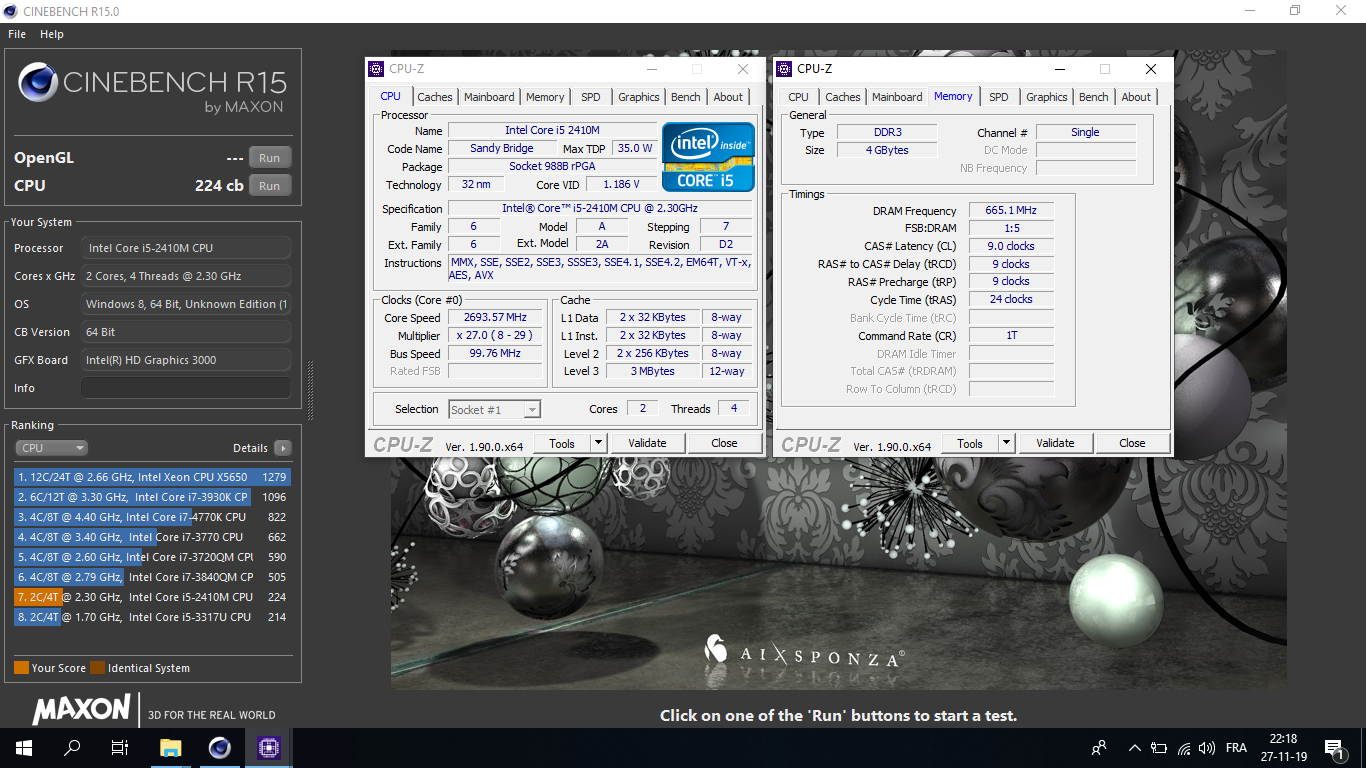Switch to CPU-Z taskbar icon
This screenshot has width=1366, height=768.
pos(268,748)
